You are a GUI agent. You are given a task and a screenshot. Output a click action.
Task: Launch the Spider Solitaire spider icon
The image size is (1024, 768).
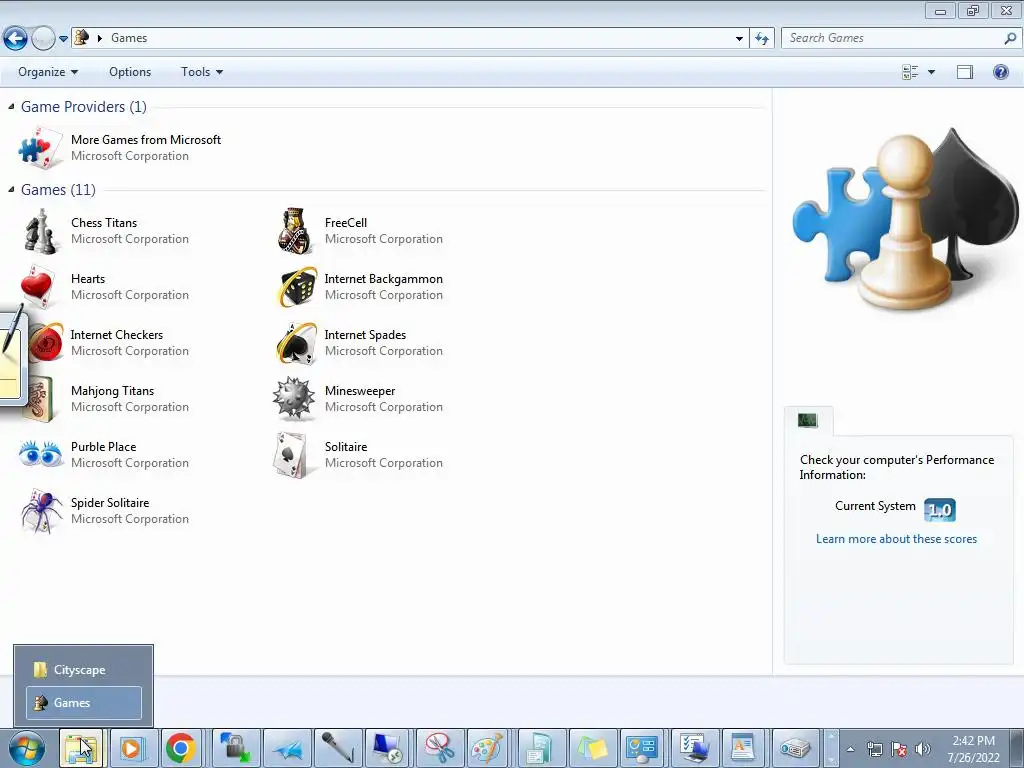point(42,511)
